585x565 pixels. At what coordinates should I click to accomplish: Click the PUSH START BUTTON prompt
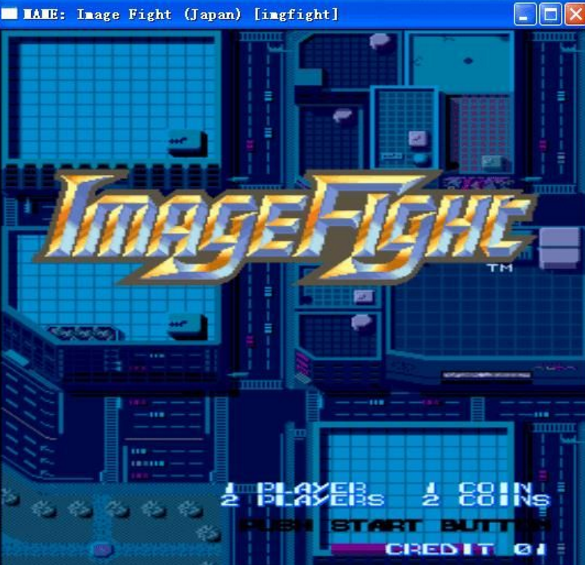click(395, 525)
